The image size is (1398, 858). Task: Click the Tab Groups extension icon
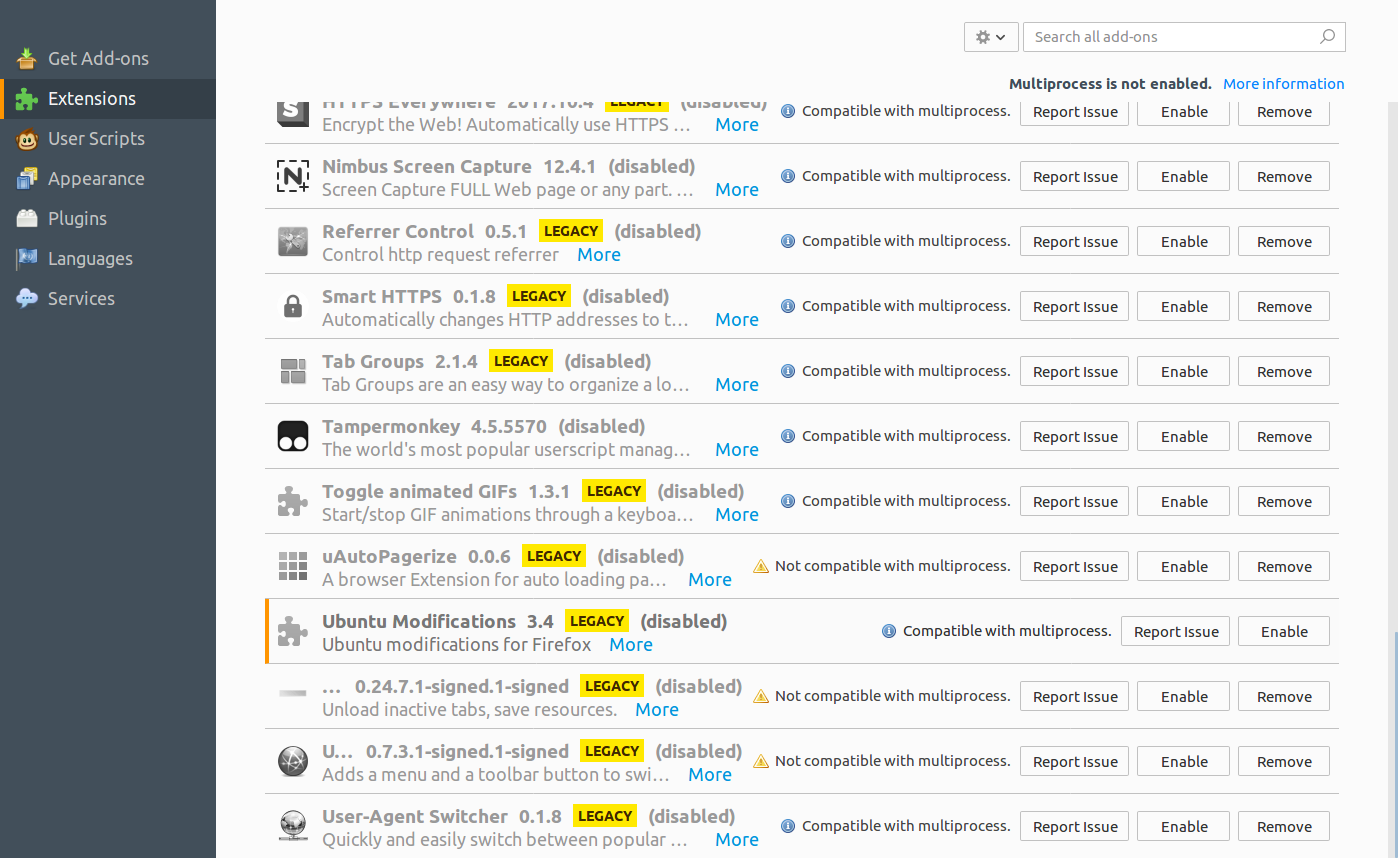[293, 372]
